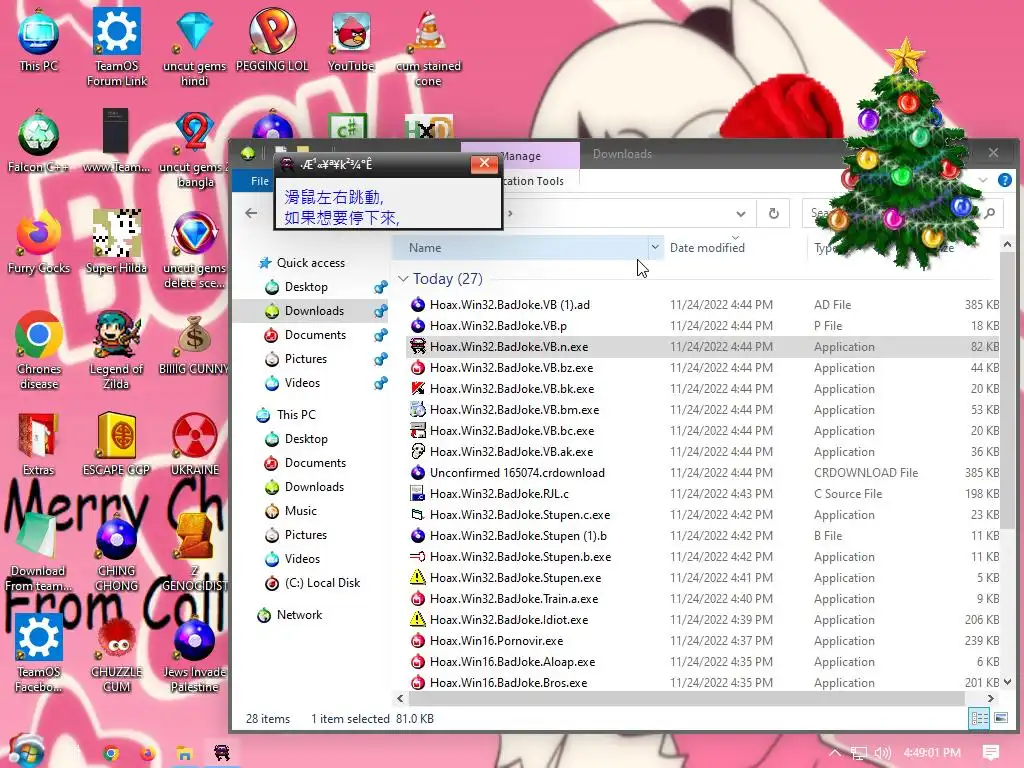This screenshot has height=768, width=1024.
Task: Select Music under This PC
Action: click(x=300, y=511)
